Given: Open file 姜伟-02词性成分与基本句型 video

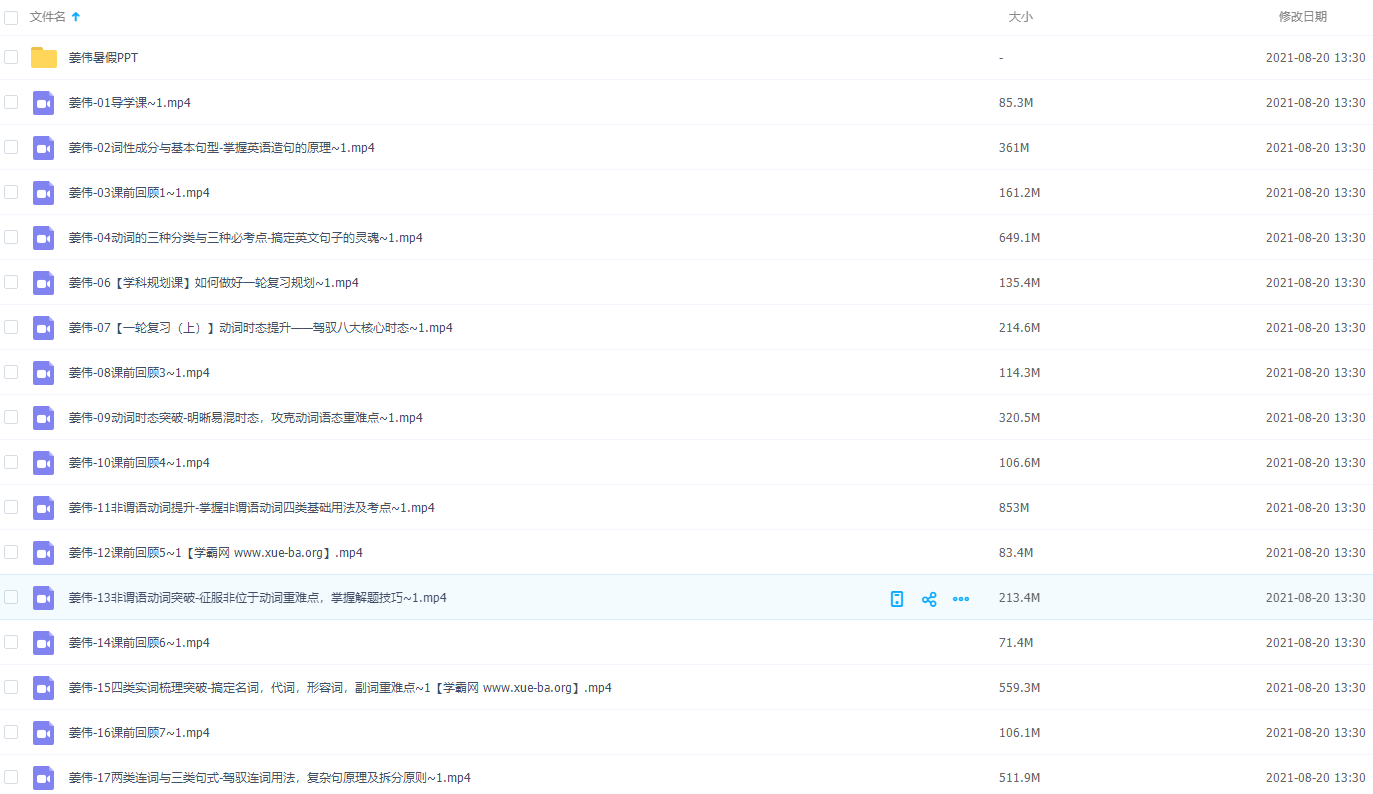Looking at the screenshot, I should pos(221,148).
